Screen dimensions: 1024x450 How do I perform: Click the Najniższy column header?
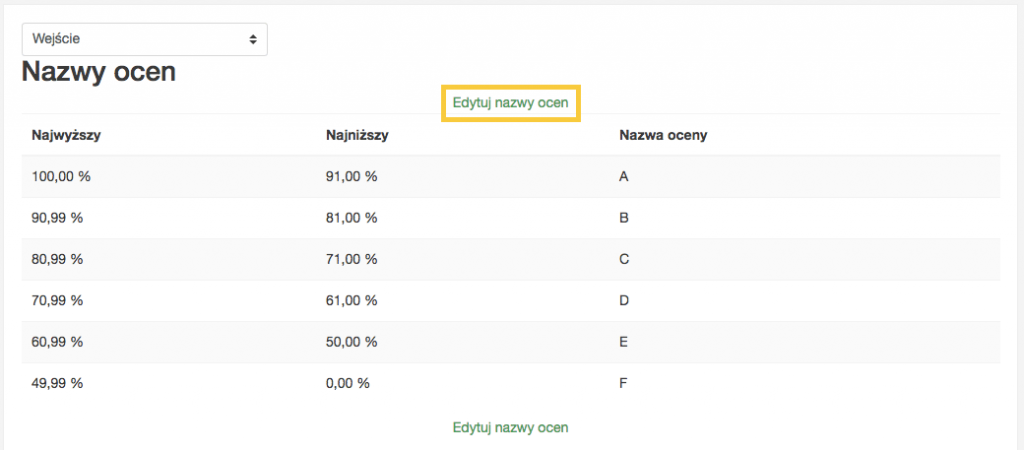point(357,135)
